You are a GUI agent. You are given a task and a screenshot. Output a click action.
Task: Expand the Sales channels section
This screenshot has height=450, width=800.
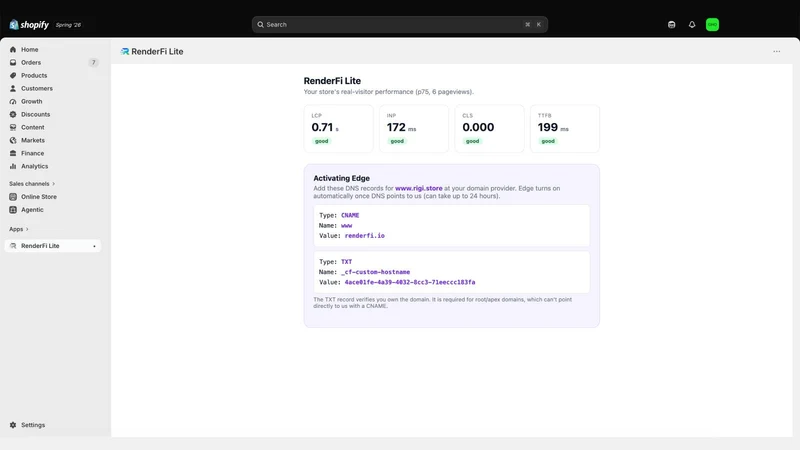[32, 184]
